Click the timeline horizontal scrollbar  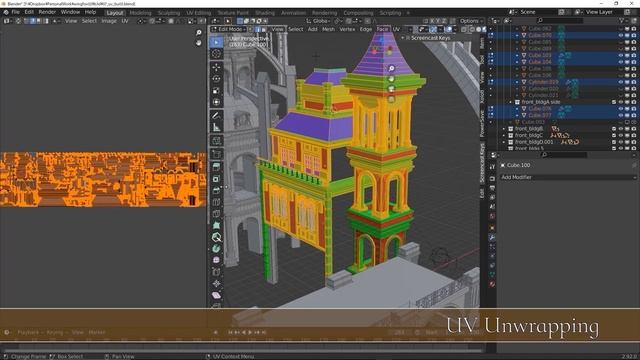click(x=242, y=350)
